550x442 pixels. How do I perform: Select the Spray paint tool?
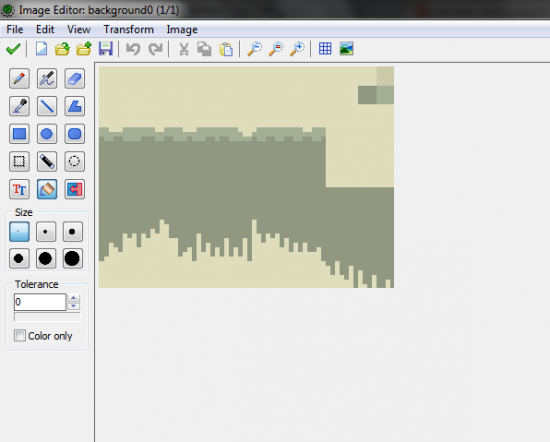point(47,78)
